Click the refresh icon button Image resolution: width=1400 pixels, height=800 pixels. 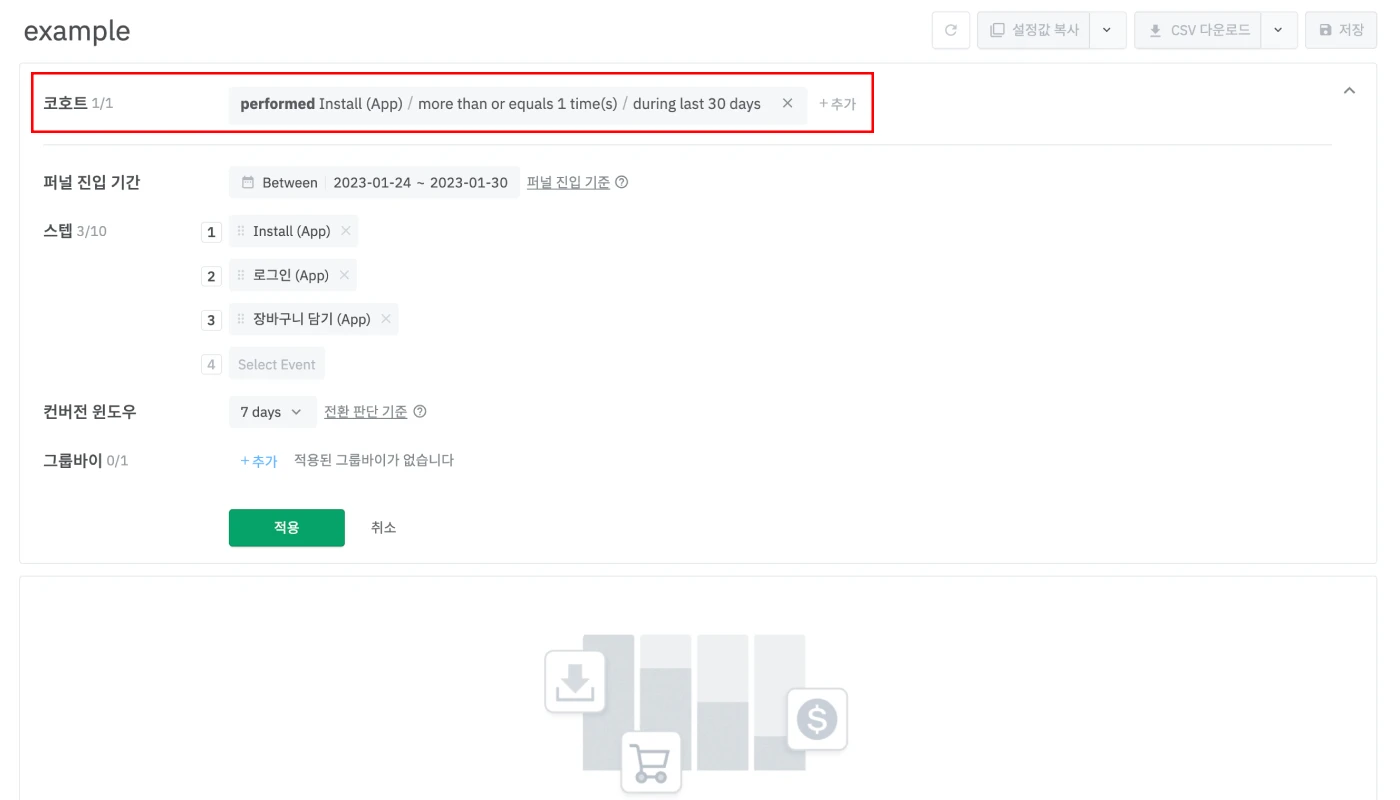(951, 30)
